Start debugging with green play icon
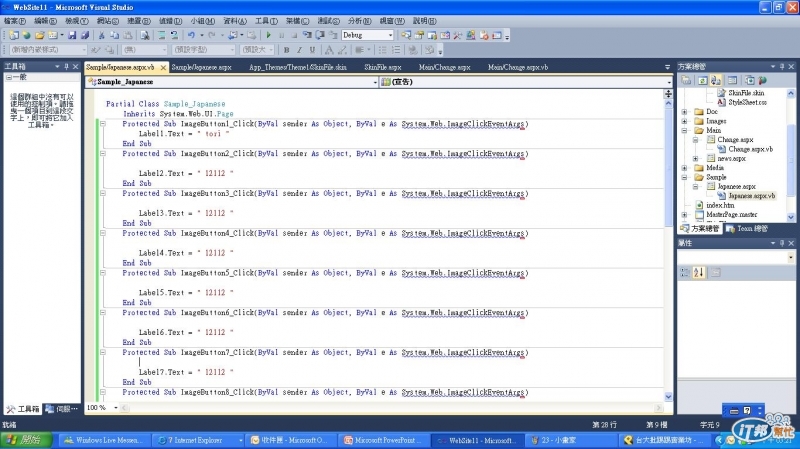The height and width of the screenshot is (449, 800). coord(268,35)
